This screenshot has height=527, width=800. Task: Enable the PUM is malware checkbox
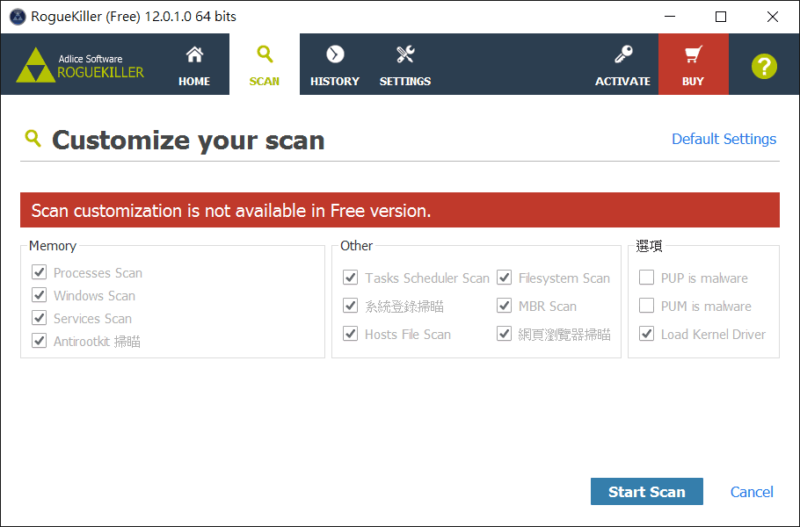[x=646, y=306]
